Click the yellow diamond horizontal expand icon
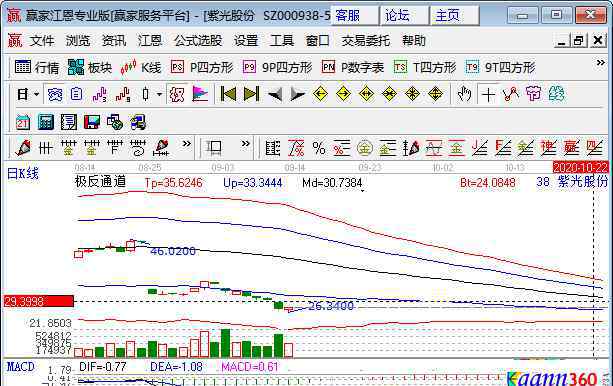 [x=366, y=94]
